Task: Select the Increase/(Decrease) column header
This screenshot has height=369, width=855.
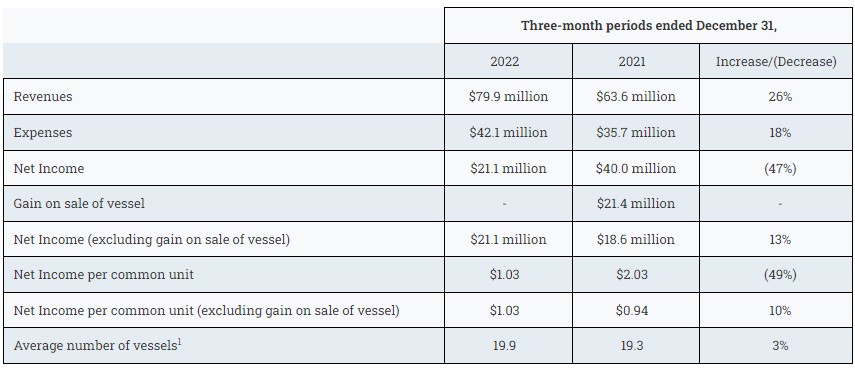Action: [x=776, y=61]
